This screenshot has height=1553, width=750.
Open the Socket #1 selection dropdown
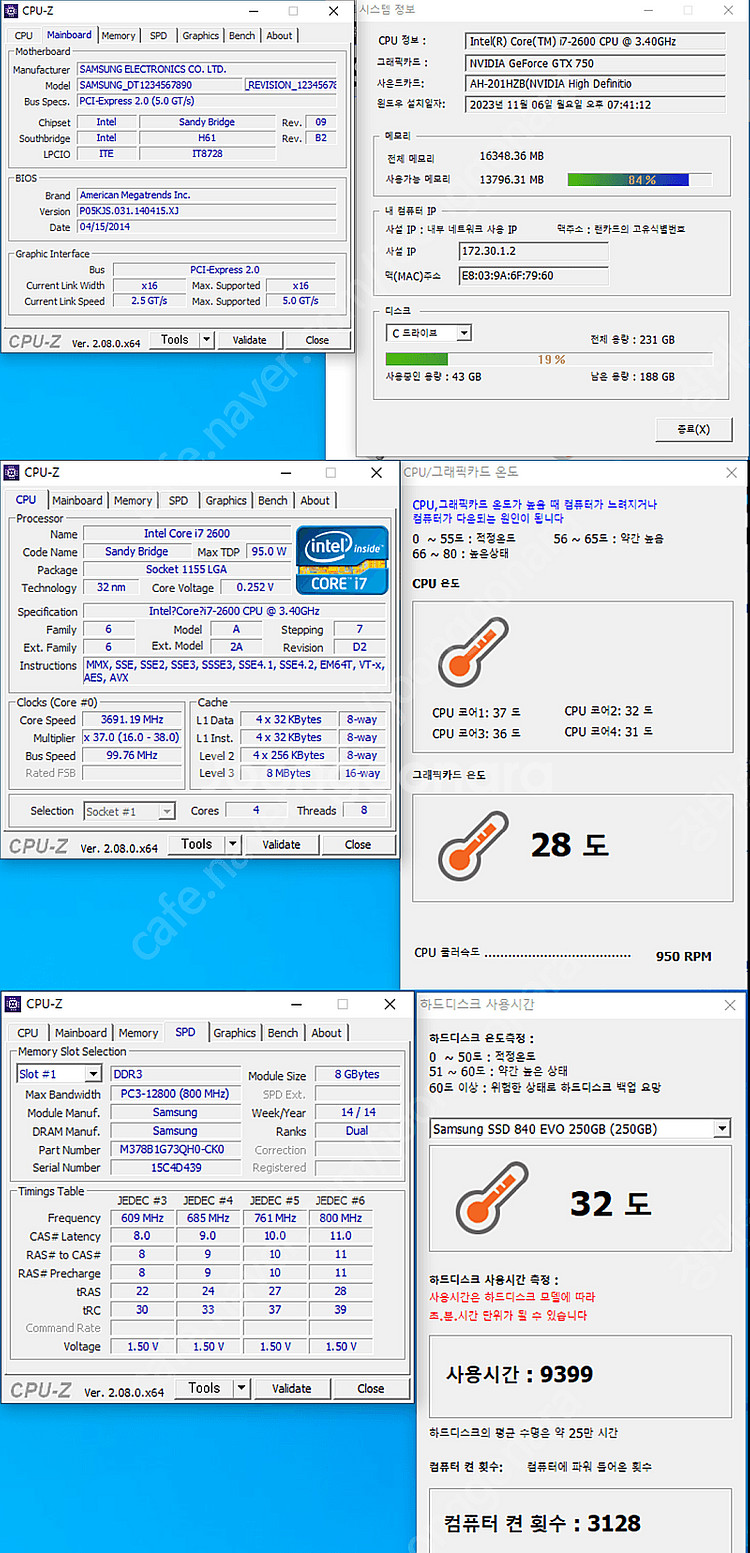(x=167, y=811)
